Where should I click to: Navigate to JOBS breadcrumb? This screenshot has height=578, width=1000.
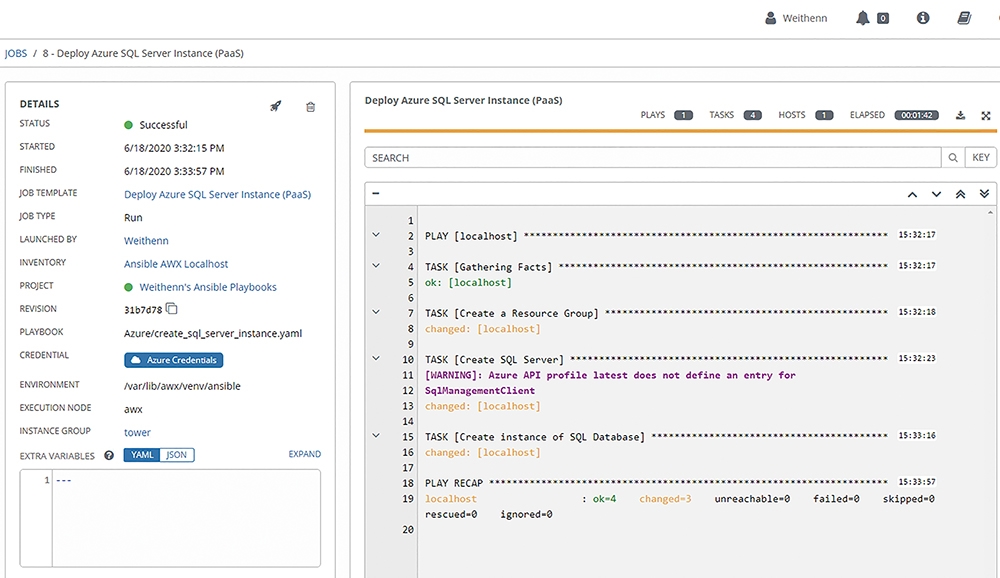coord(16,54)
